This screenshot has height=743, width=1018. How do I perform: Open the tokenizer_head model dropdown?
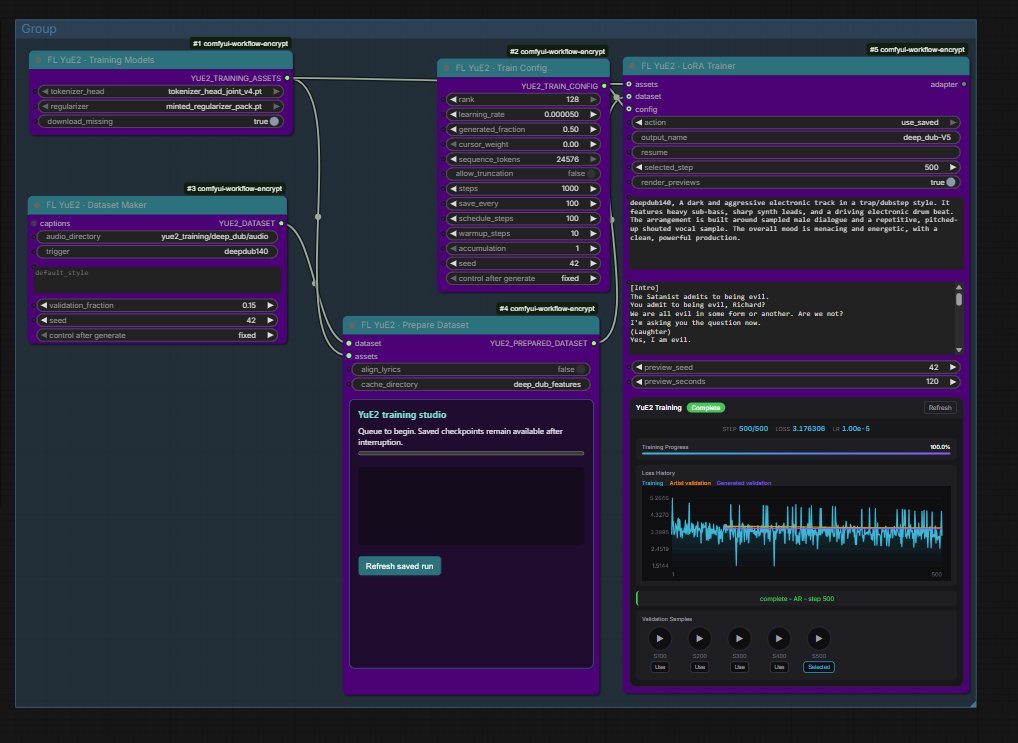[x=160, y=92]
